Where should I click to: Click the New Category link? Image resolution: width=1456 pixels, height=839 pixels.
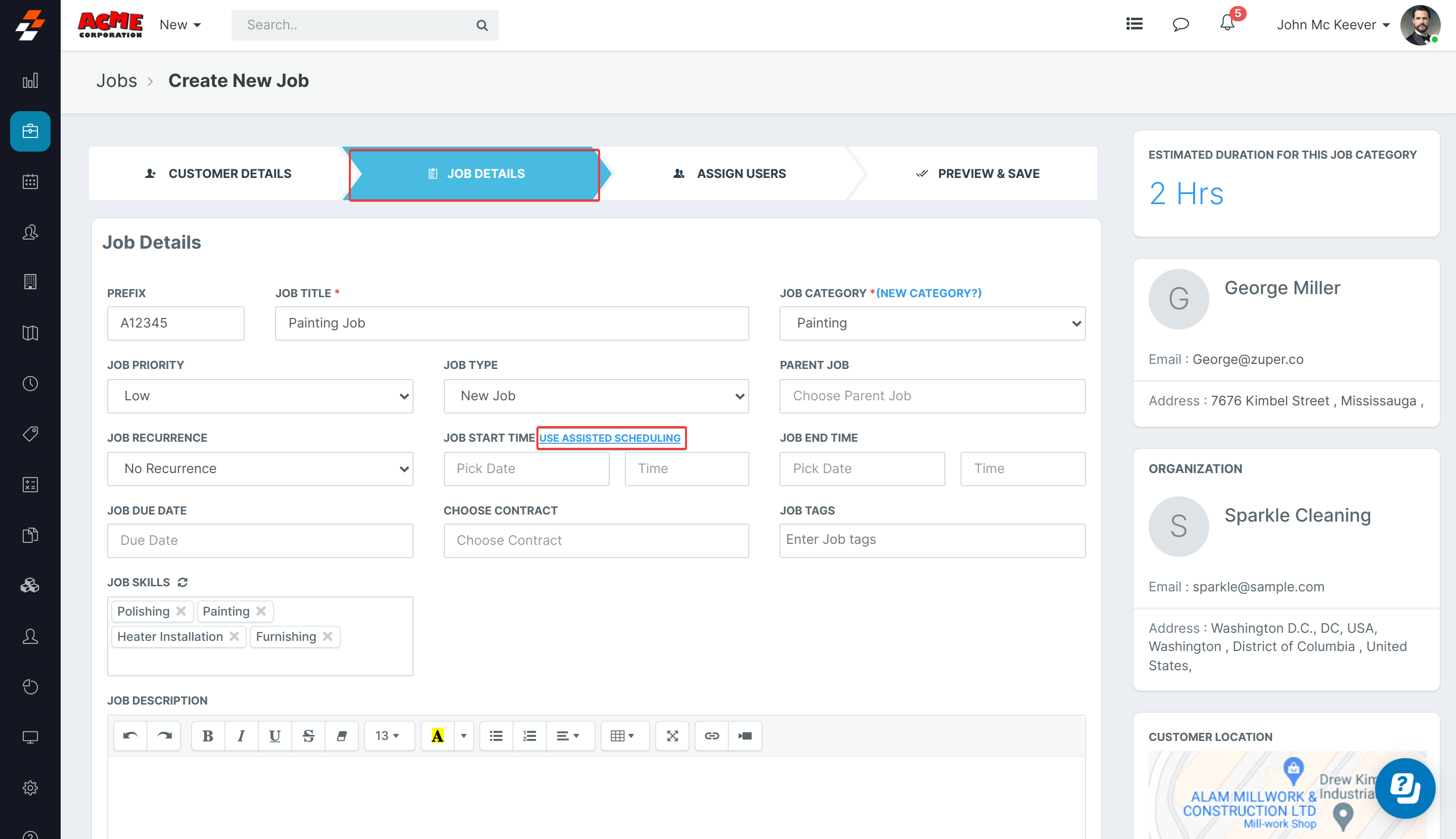tap(929, 293)
